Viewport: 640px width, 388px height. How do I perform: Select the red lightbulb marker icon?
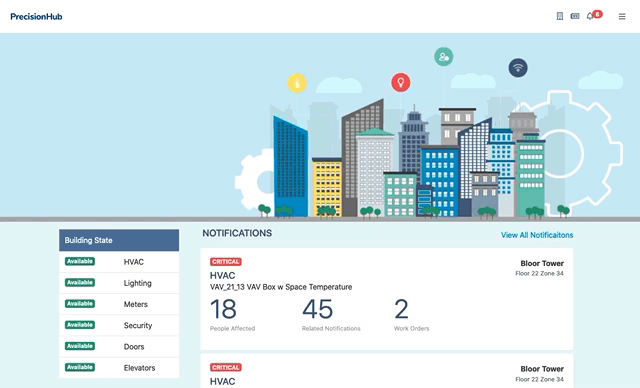[x=401, y=82]
